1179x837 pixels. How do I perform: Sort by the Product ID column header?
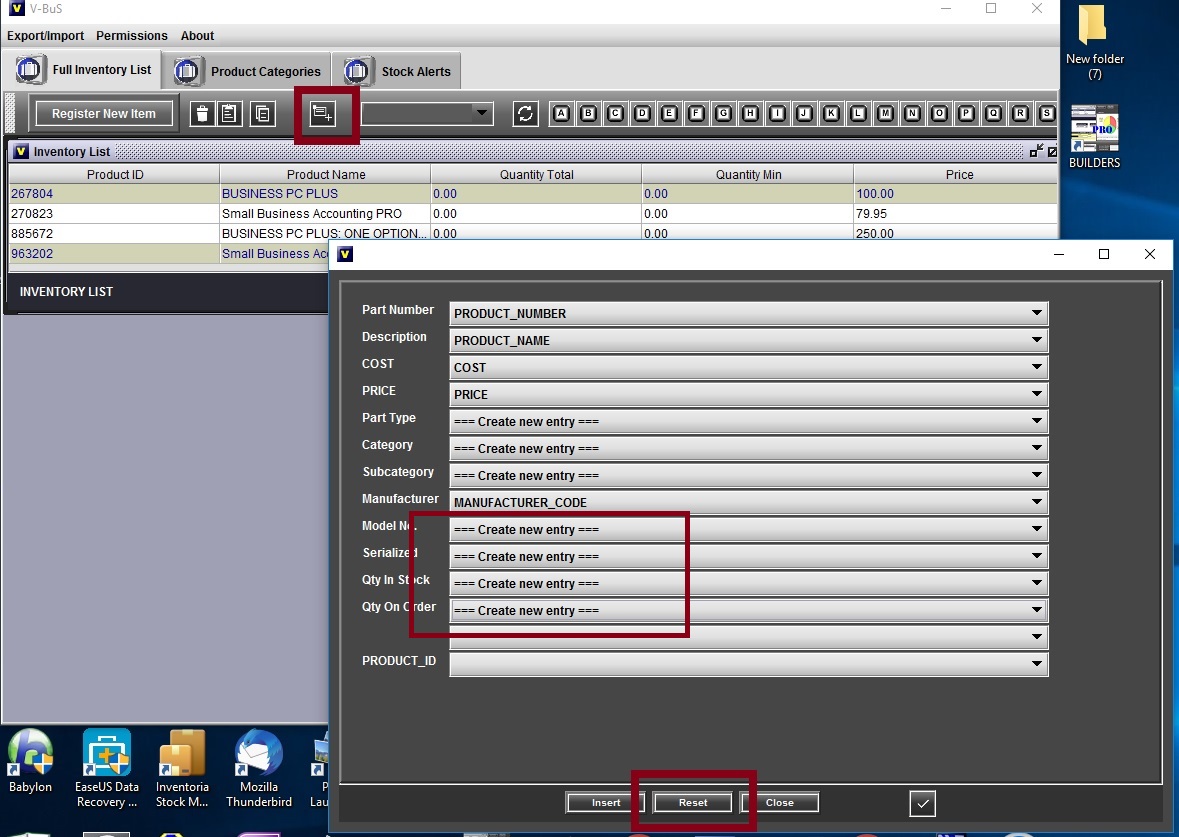pos(114,174)
